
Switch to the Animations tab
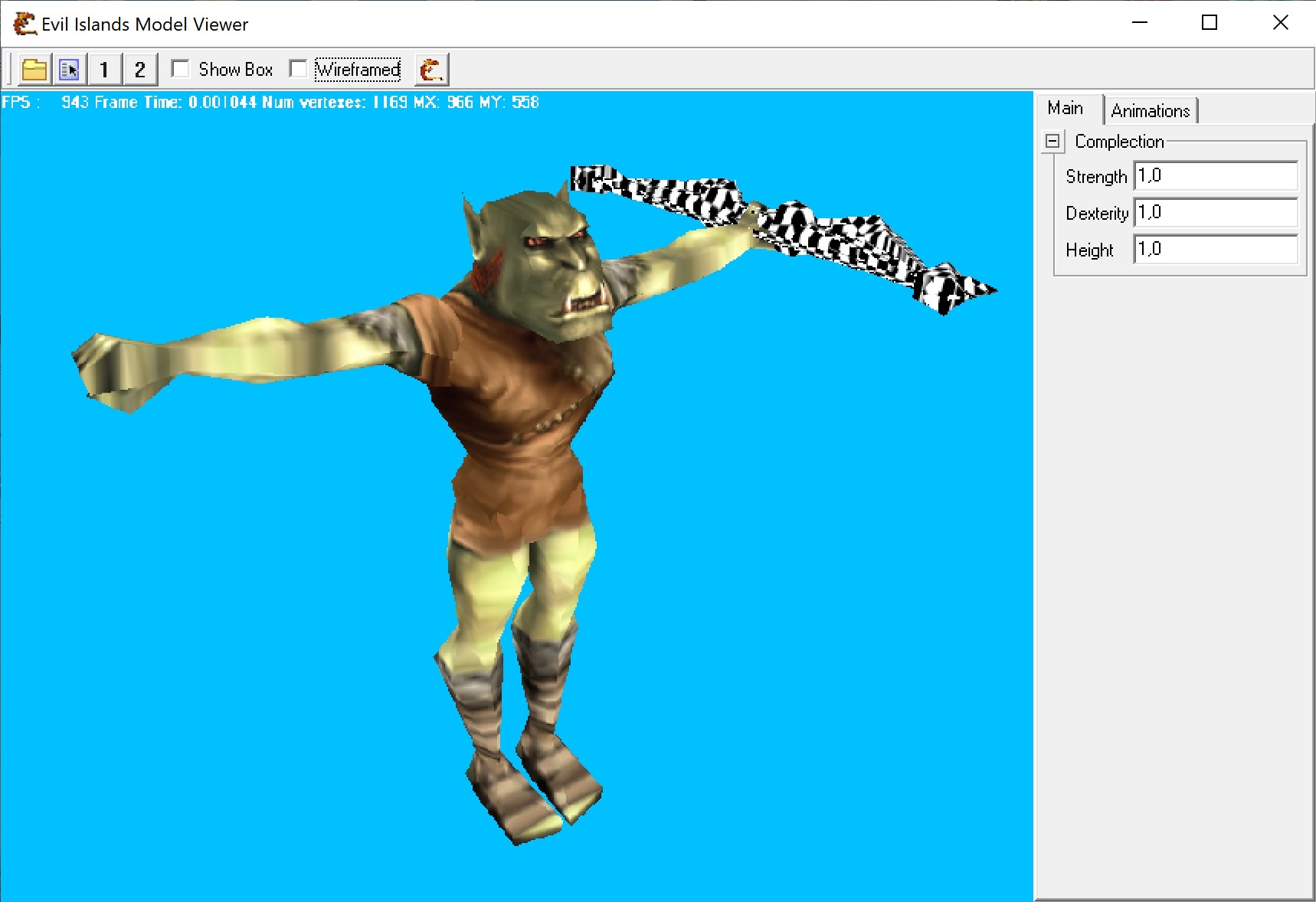[1150, 111]
